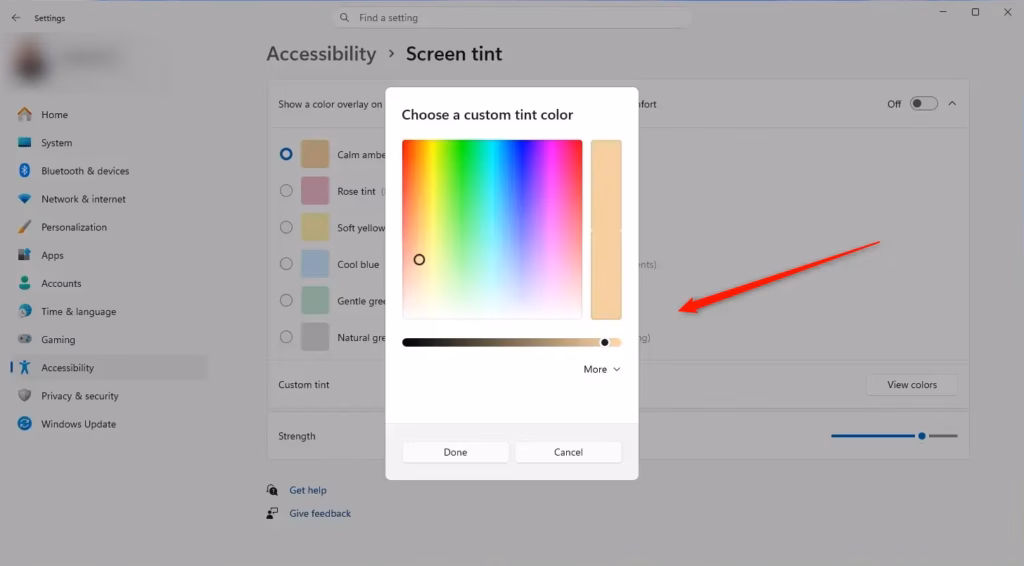Screen dimensions: 1024x566
Task: Click the Personalization brush icon
Action: [24, 227]
